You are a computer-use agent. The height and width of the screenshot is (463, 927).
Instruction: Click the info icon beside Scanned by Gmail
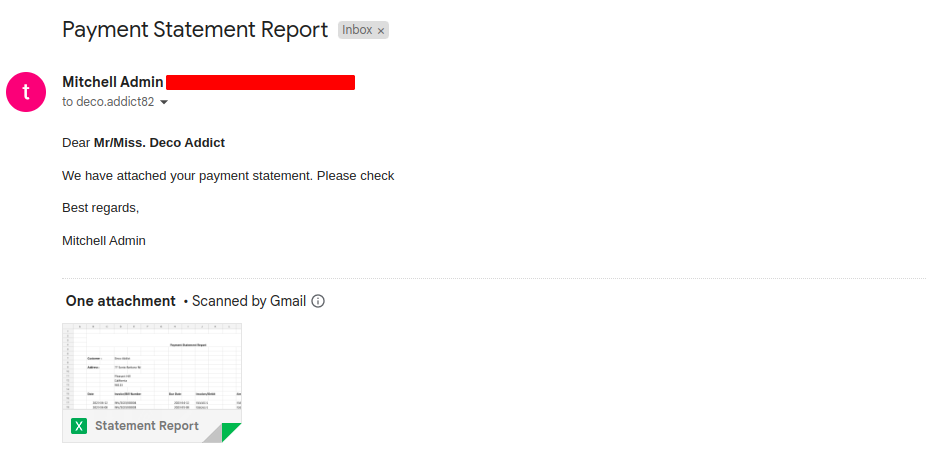[x=318, y=301]
